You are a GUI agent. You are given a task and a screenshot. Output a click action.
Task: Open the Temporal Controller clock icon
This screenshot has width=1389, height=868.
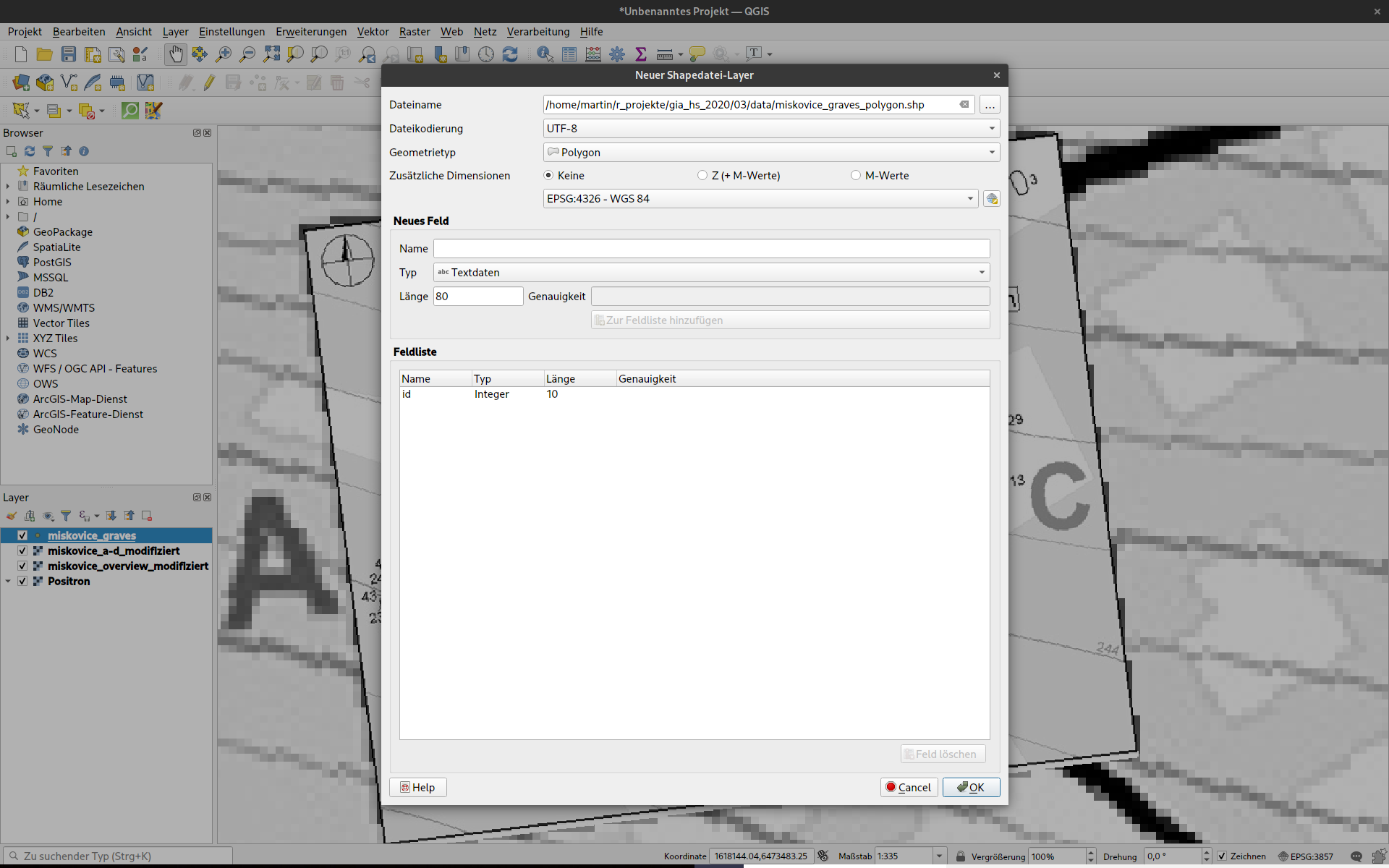486,54
